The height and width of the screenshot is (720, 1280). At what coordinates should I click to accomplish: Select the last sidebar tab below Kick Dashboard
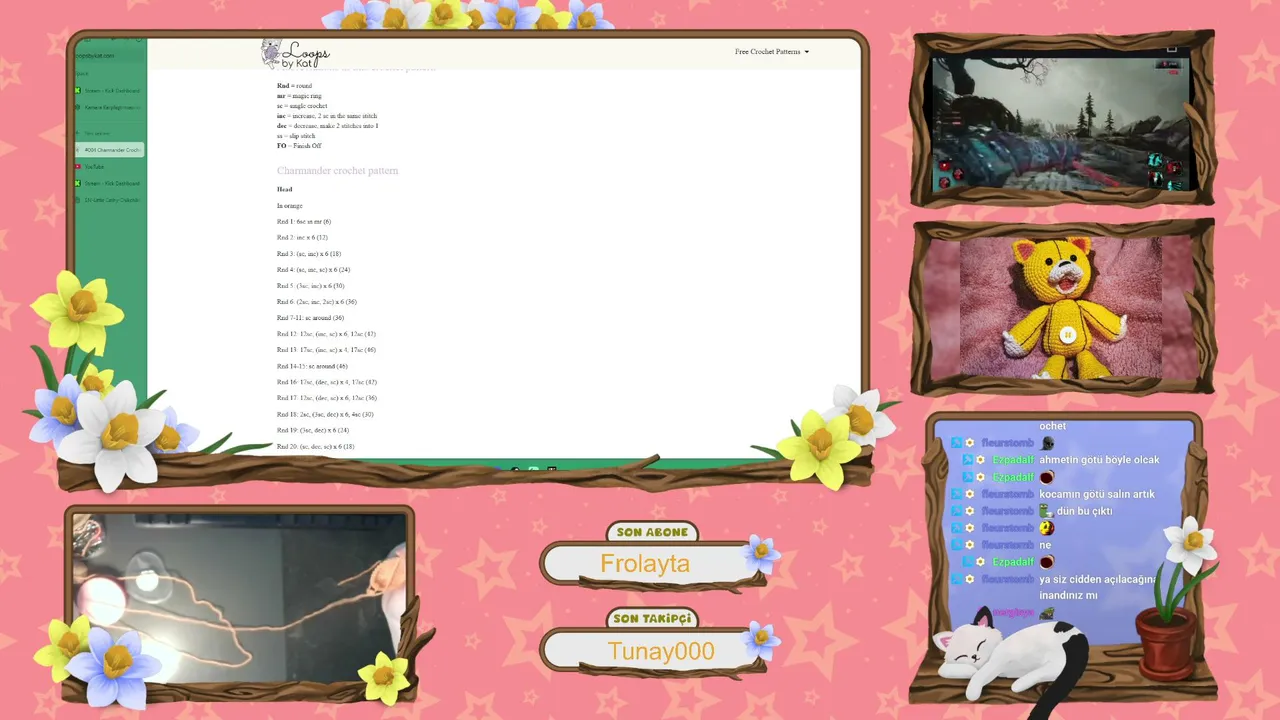pyautogui.click(x=109, y=200)
